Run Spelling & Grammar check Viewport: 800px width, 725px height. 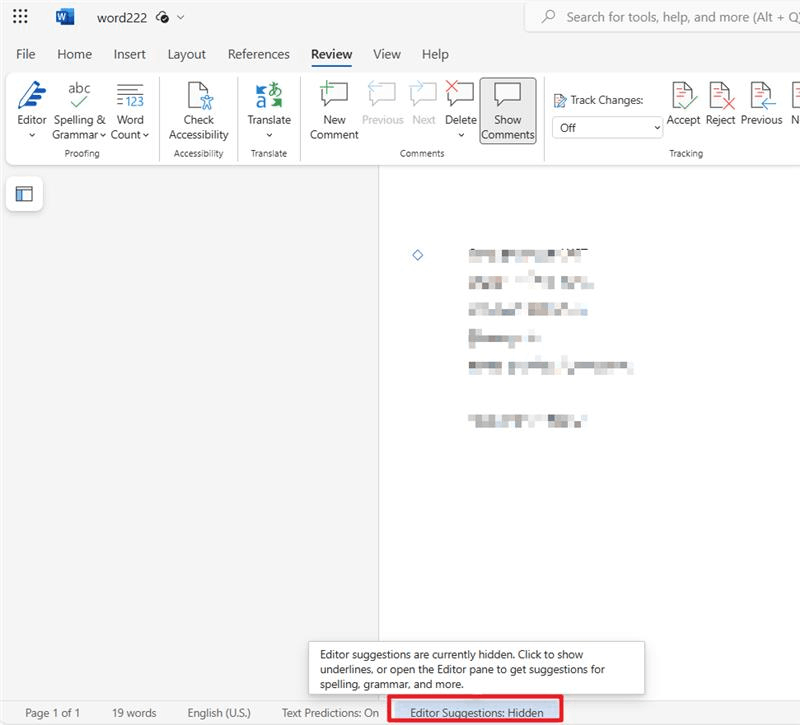click(x=79, y=103)
